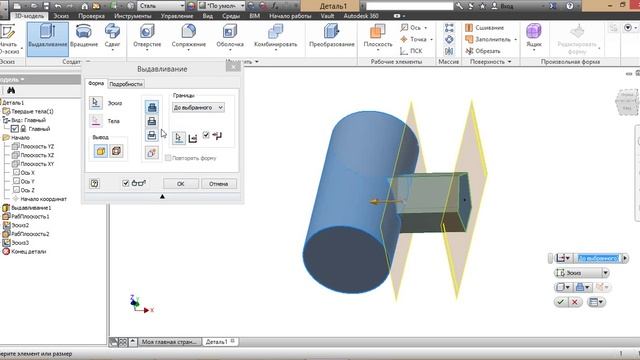Click the binoculars search icon in browser
This screenshot has height=360, width=640.
tap(11, 90)
